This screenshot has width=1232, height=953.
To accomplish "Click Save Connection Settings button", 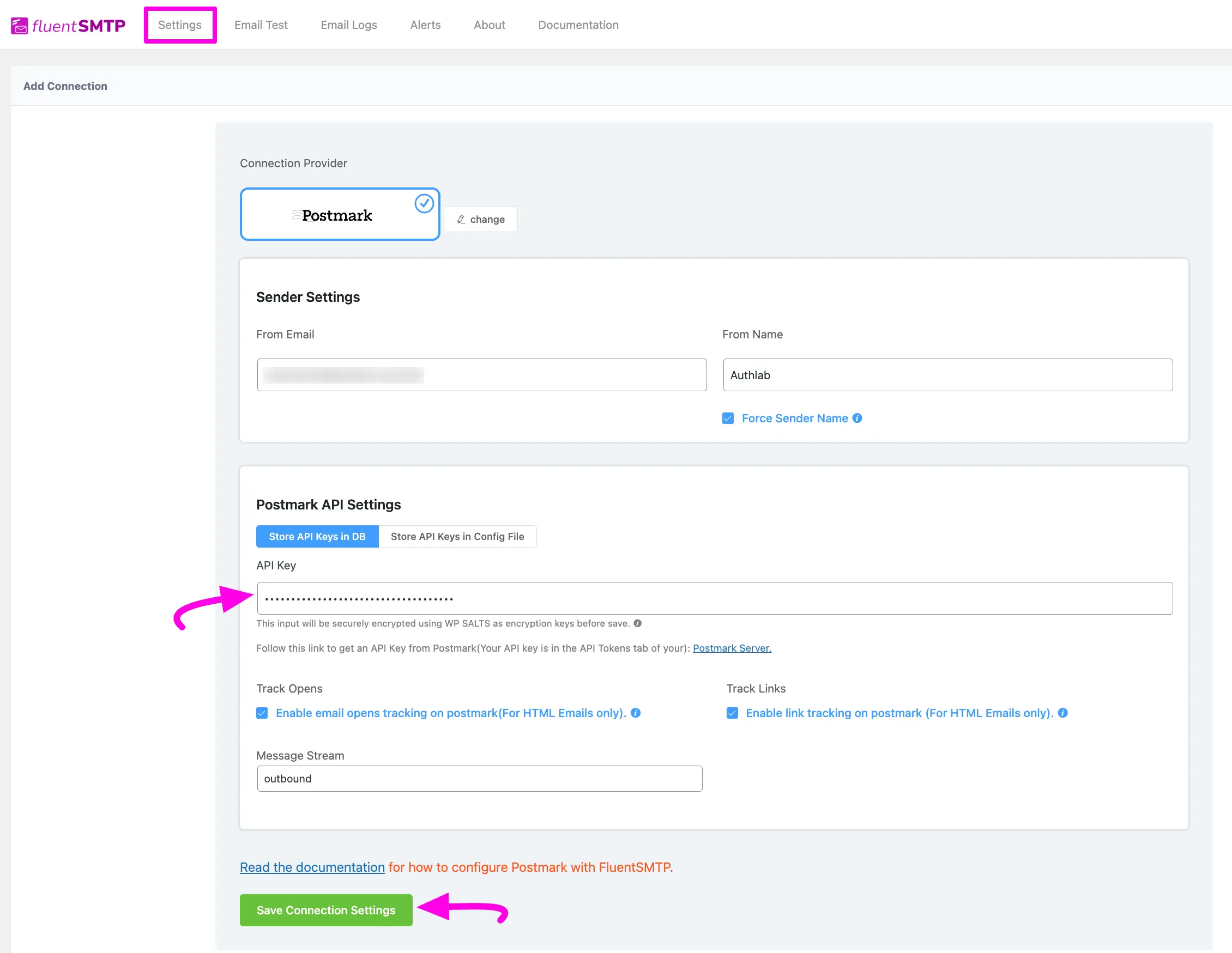I will point(326,910).
